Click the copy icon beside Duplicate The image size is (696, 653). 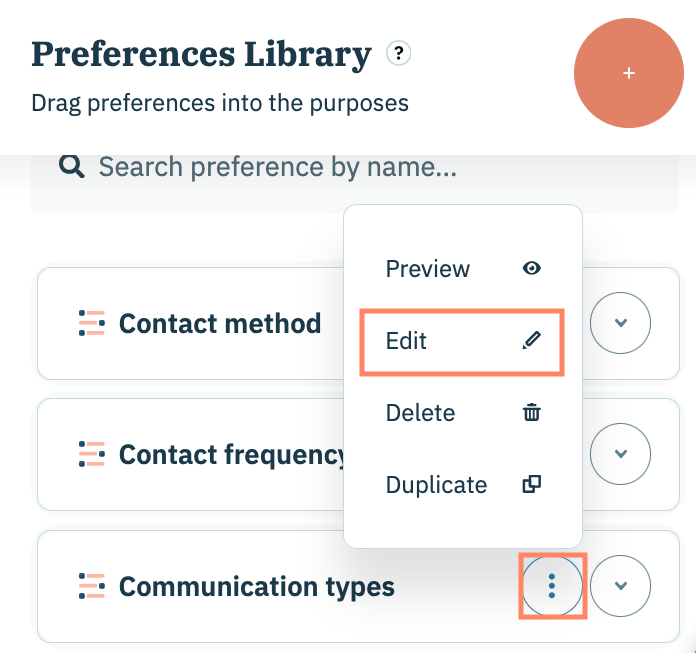pos(532,485)
